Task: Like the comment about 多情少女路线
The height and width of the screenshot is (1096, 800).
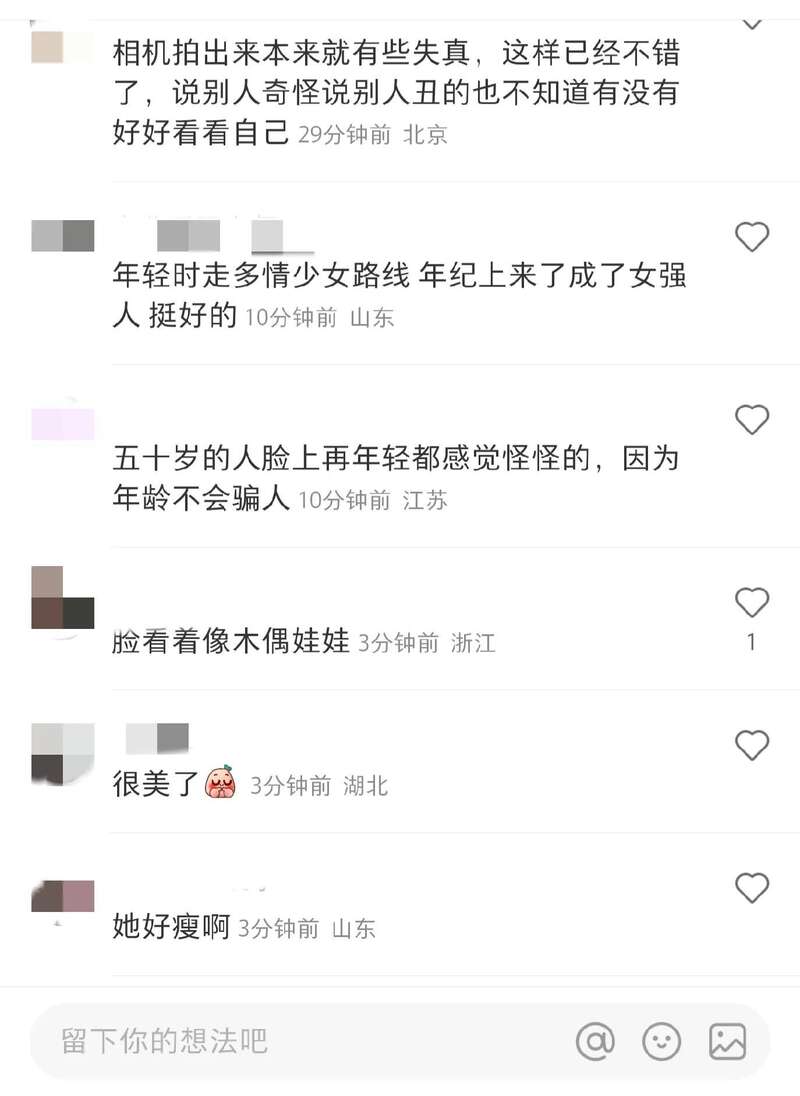Action: point(752,237)
